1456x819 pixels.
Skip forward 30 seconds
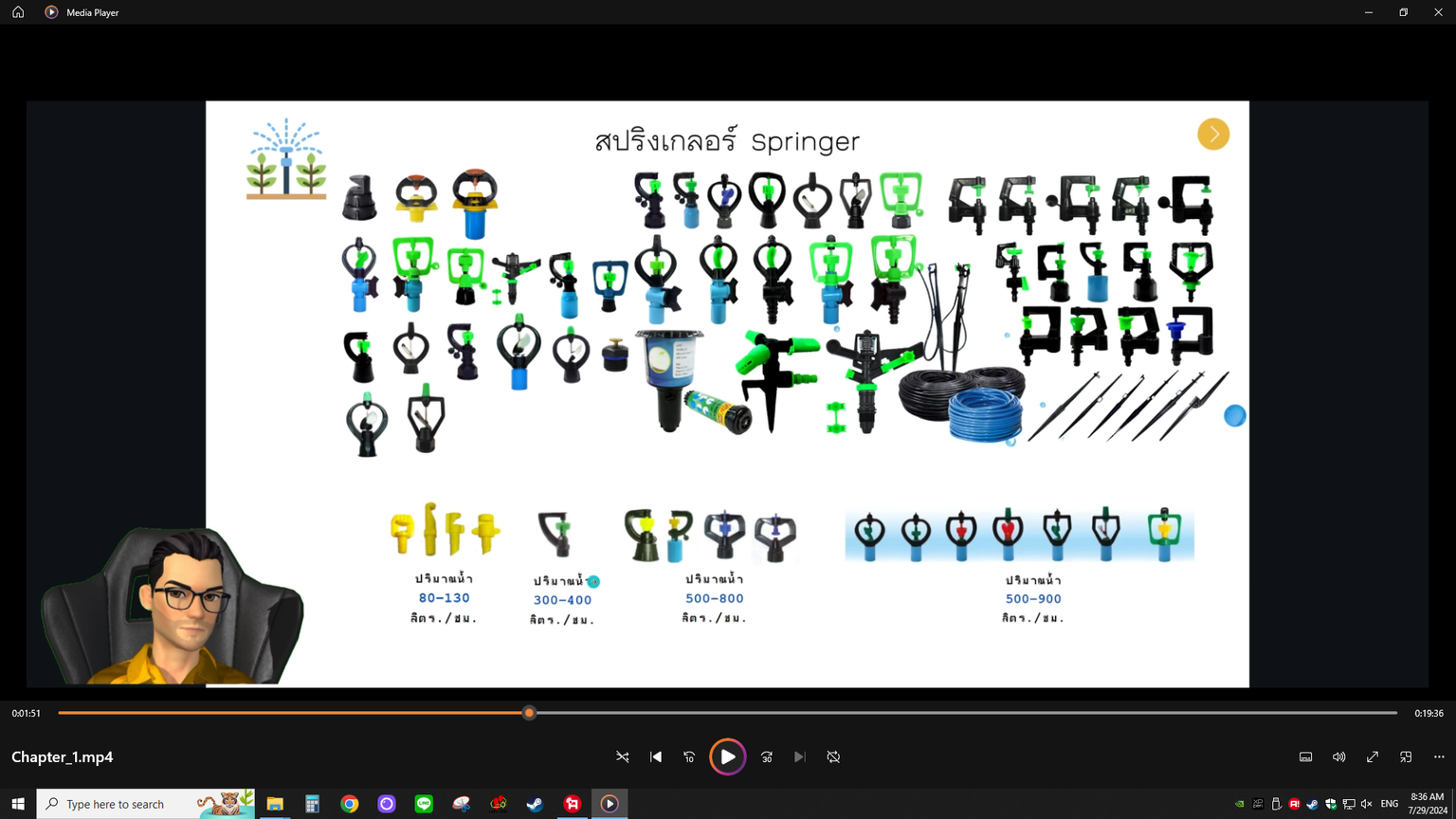tap(767, 756)
